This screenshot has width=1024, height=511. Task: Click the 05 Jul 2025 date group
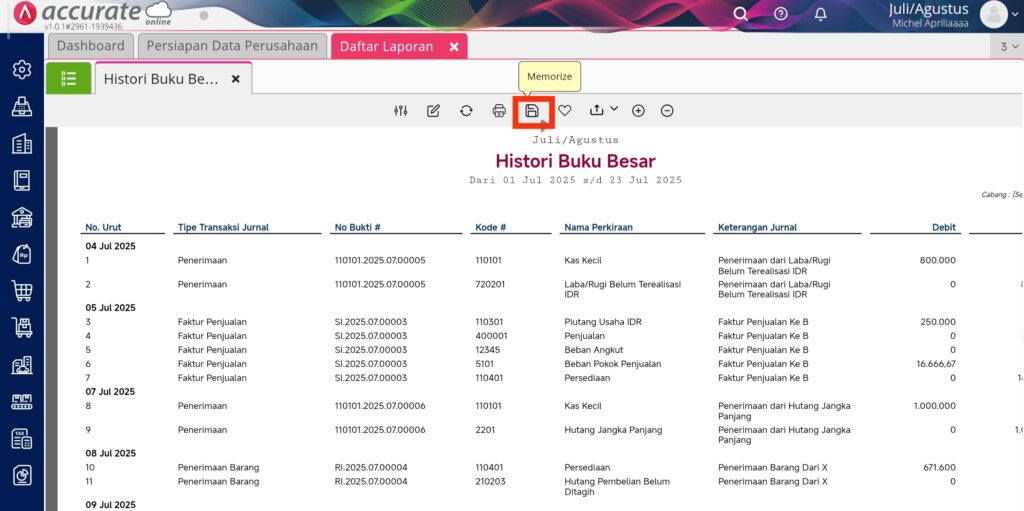tap(110, 308)
